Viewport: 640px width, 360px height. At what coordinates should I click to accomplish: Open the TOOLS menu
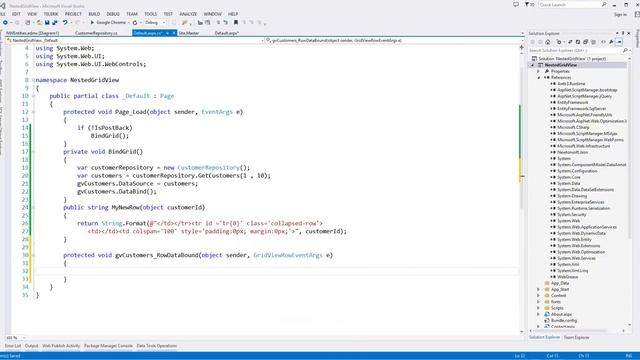tap(150, 14)
